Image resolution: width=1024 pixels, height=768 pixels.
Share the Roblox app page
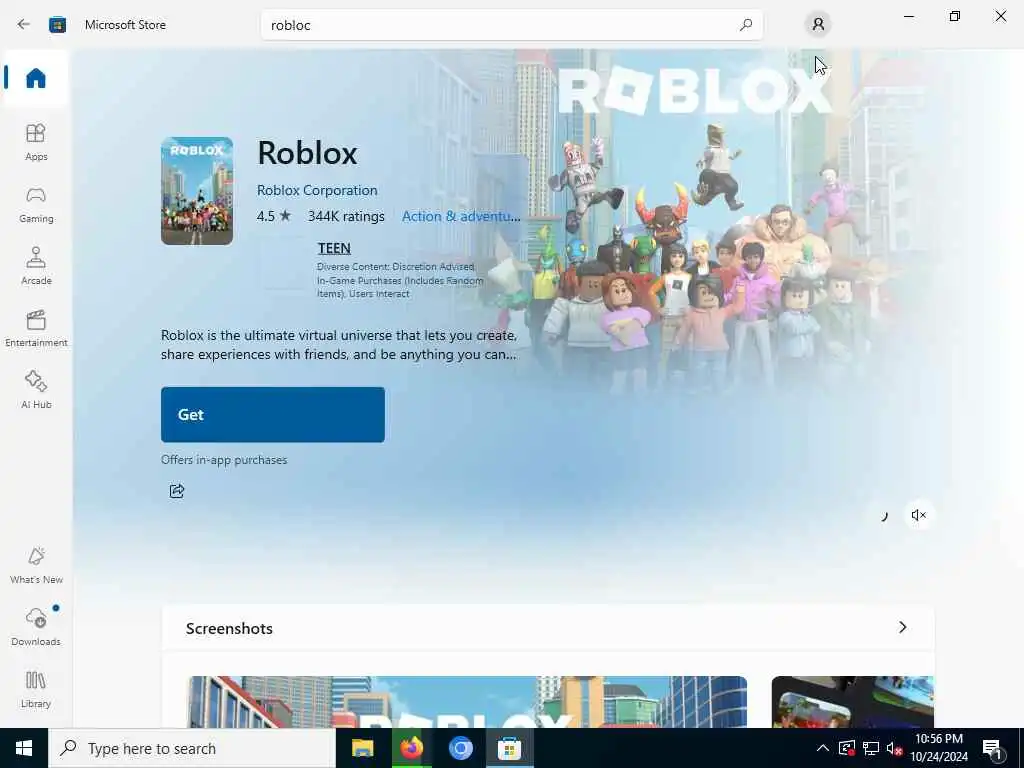(x=177, y=490)
